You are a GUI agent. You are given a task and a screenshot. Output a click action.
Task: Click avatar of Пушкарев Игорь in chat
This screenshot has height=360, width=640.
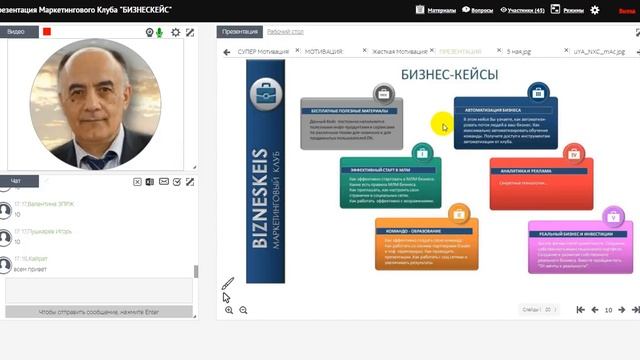pos(4,238)
